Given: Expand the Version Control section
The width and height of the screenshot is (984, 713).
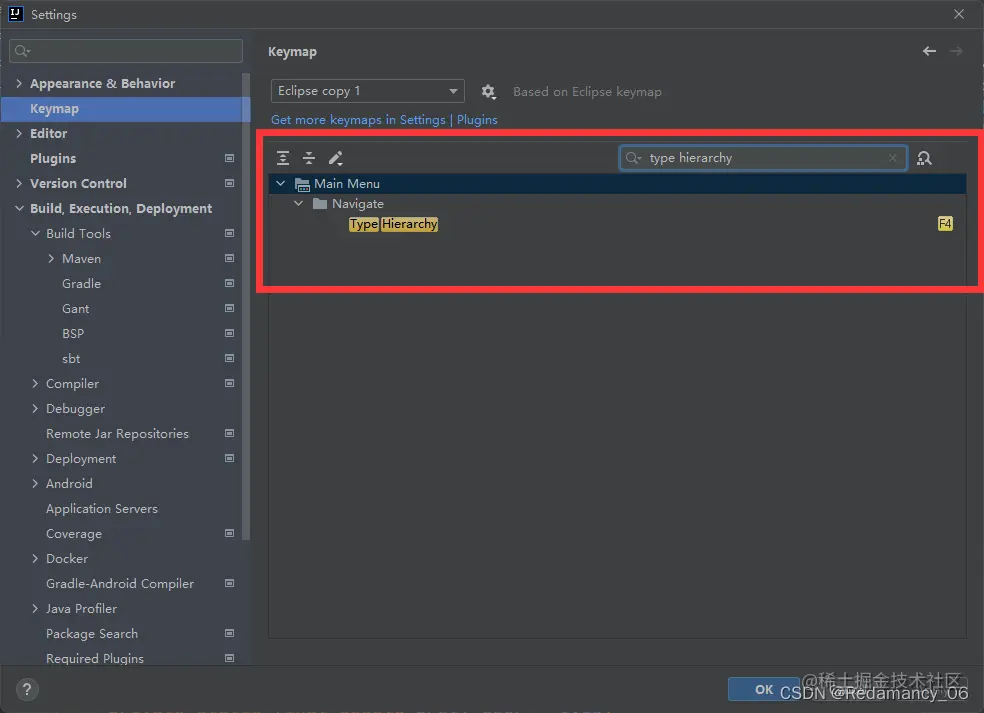Looking at the screenshot, I should pos(19,183).
